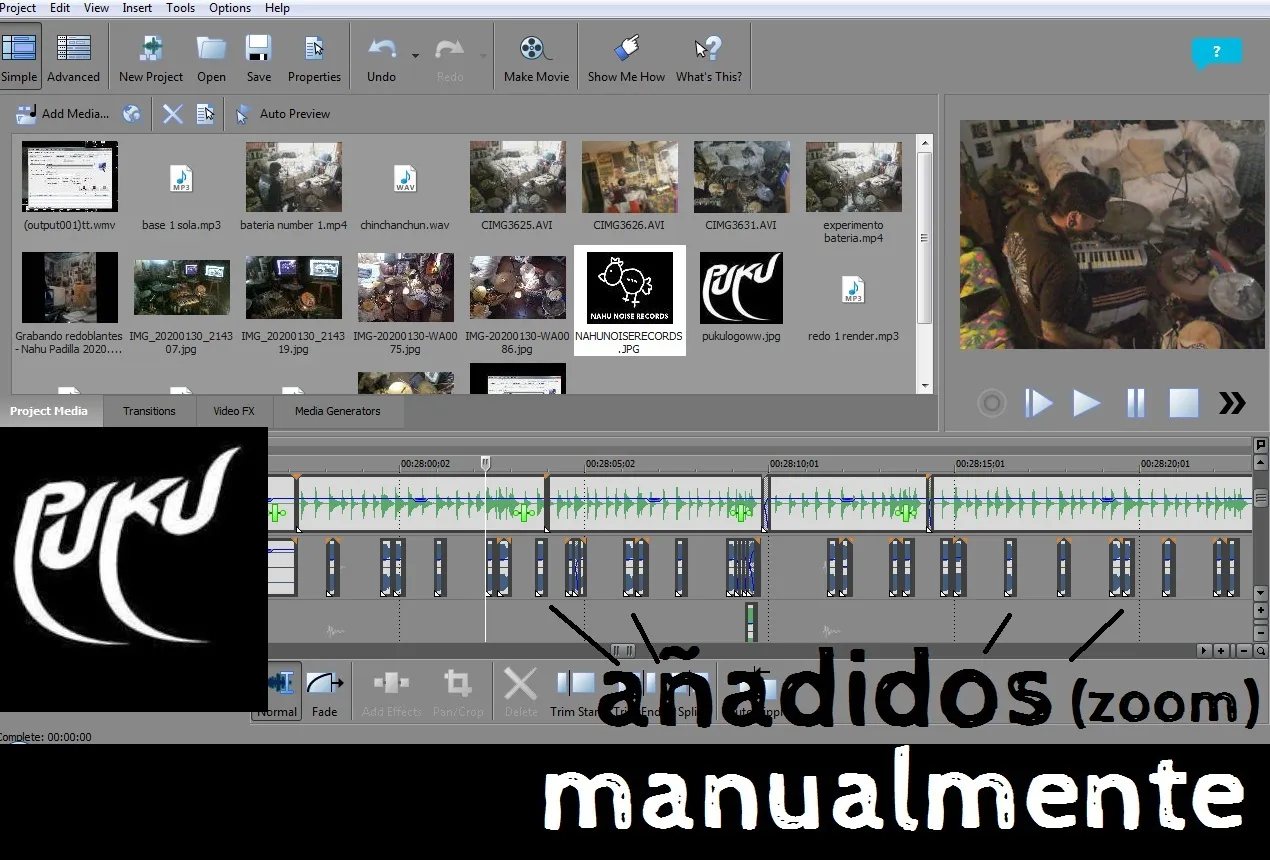Screen dimensions: 1270x860
Task: Select the CIMG3626.AVI clip
Action: tap(629, 186)
